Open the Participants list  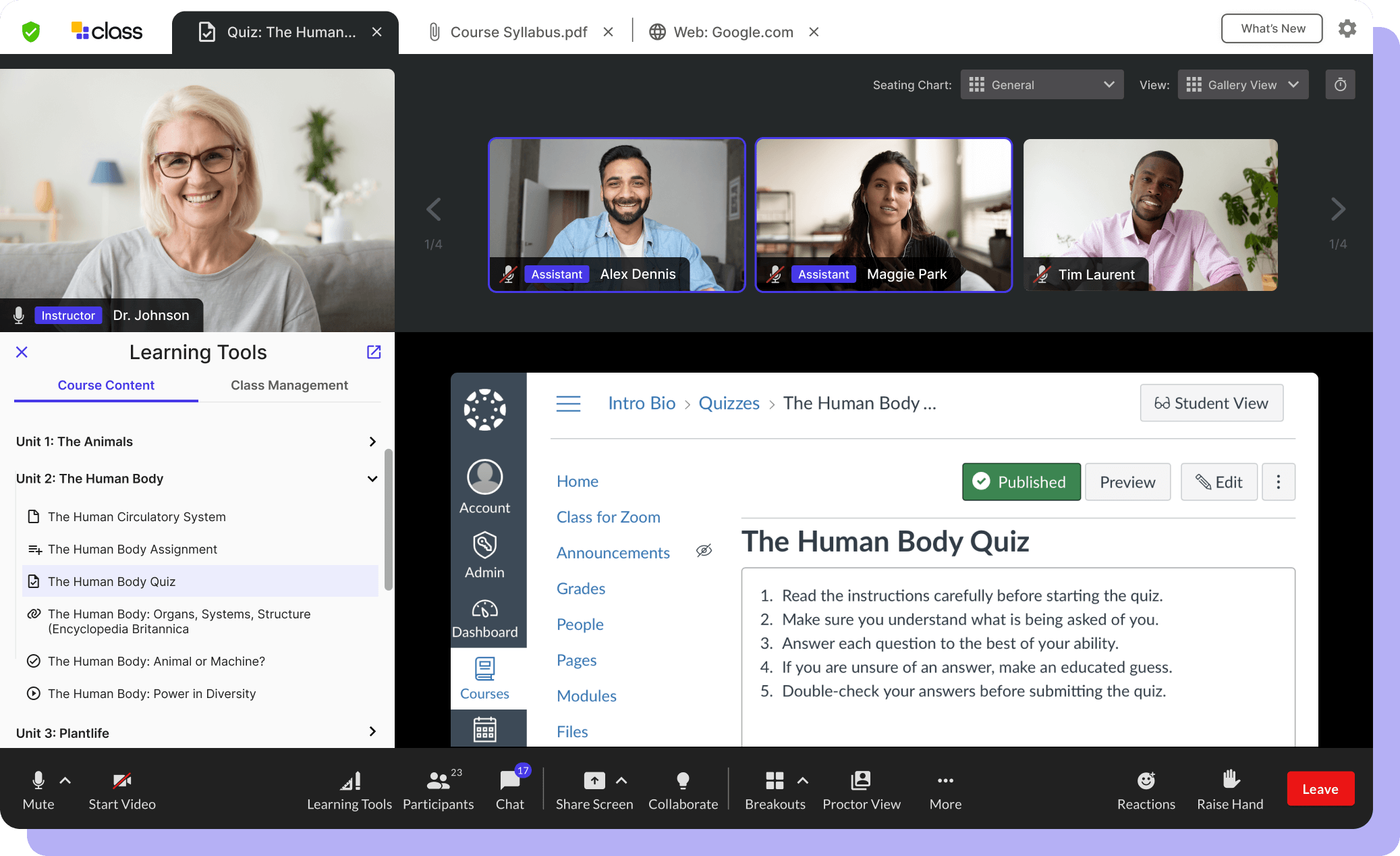tap(439, 790)
